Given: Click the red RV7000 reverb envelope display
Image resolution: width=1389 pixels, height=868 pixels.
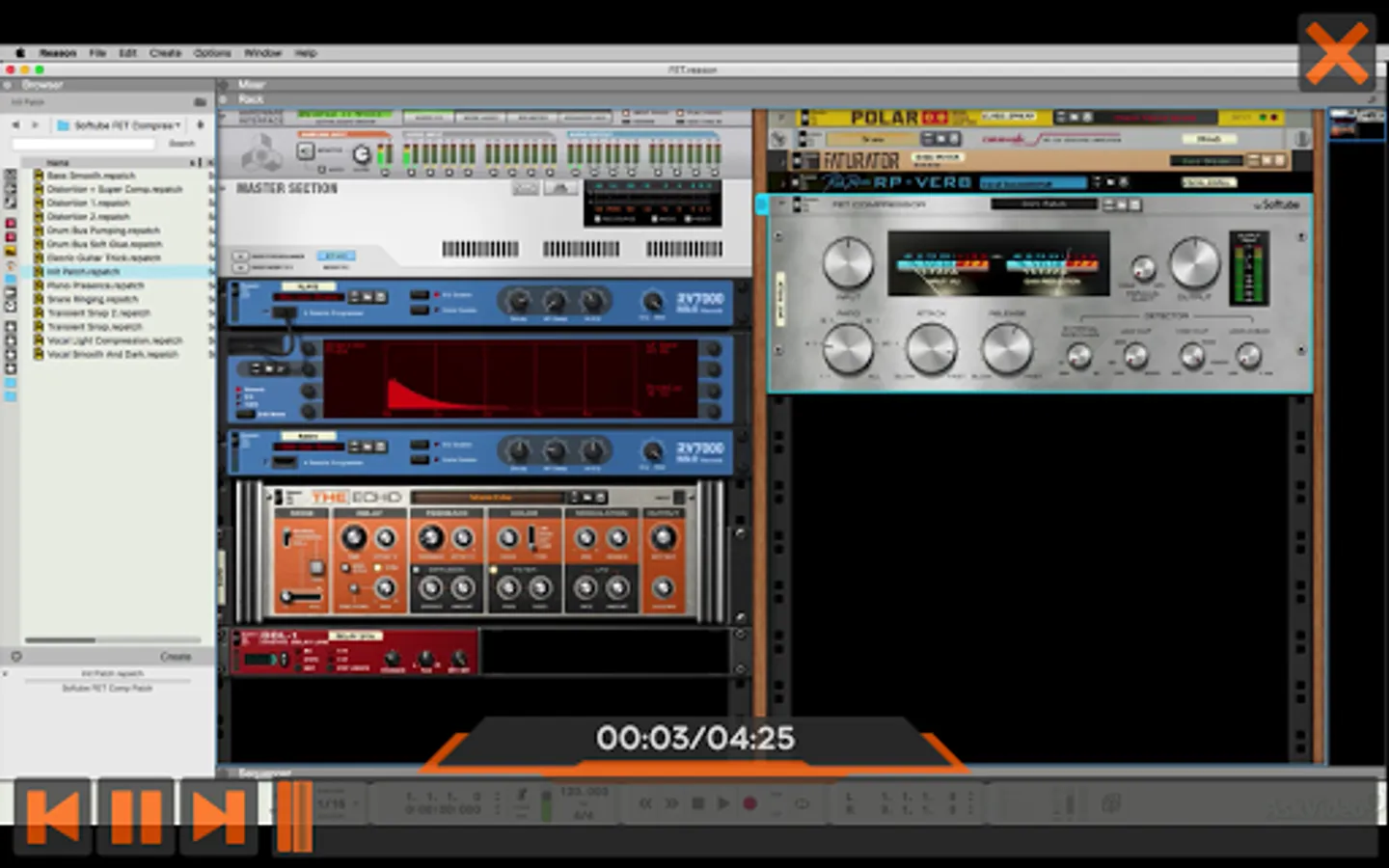Looking at the screenshot, I should click(x=509, y=378).
